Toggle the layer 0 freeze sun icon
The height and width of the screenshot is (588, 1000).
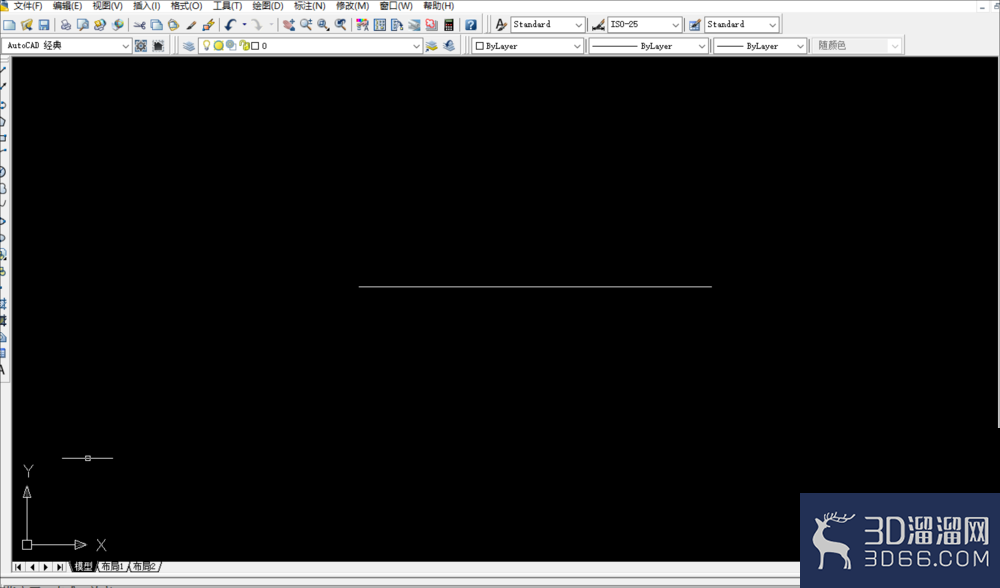tap(219, 46)
